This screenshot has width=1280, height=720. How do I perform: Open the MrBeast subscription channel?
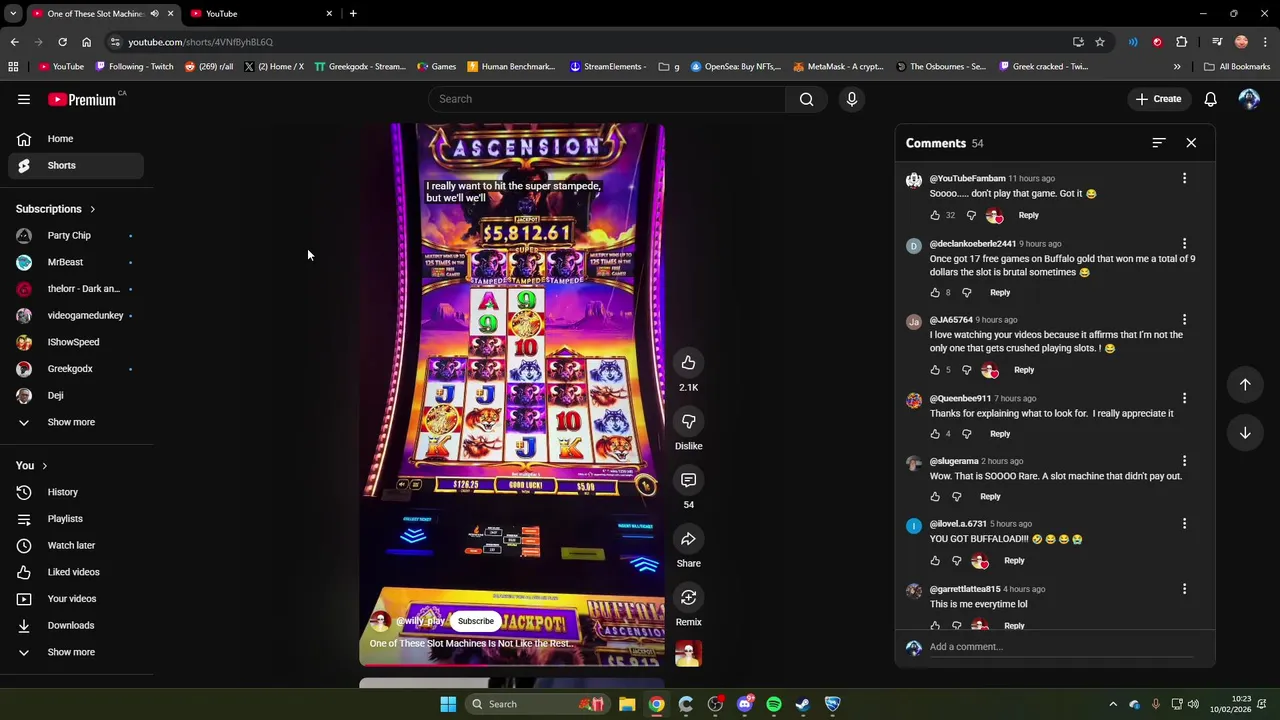pyautogui.click(x=76, y=262)
